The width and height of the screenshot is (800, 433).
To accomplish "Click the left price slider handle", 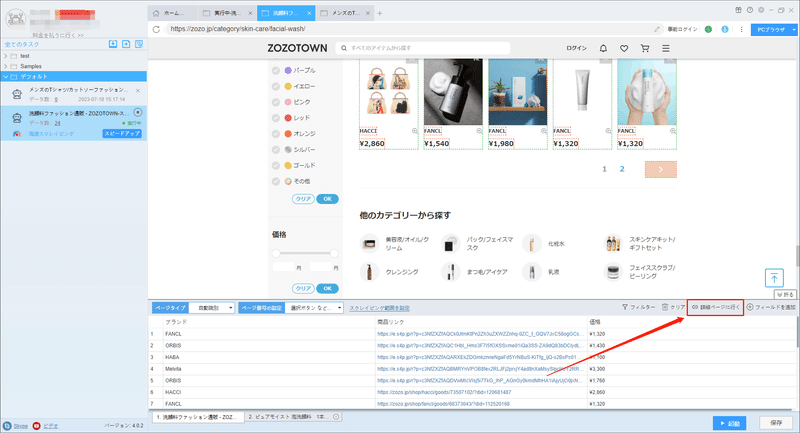I will [x=276, y=253].
